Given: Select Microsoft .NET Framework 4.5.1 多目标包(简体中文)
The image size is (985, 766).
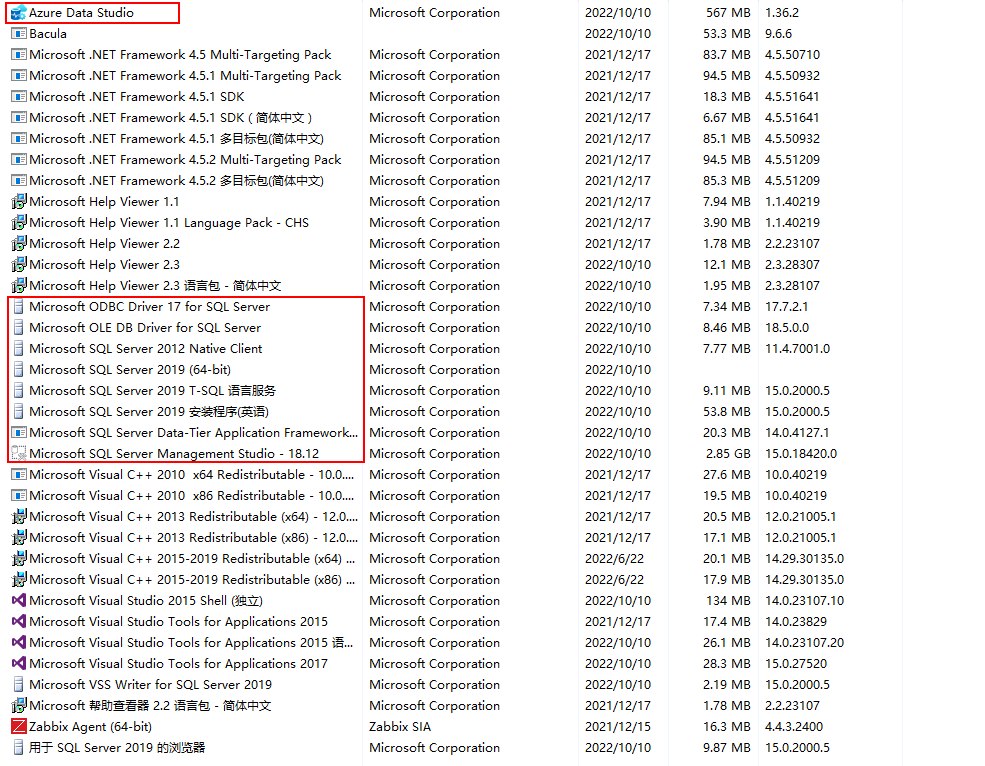Looking at the screenshot, I should tap(177, 139).
